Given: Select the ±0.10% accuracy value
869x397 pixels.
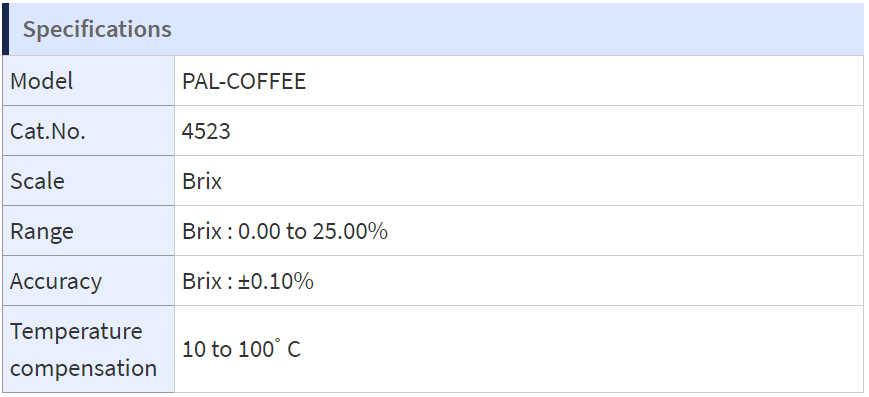Looking at the screenshot, I should coord(276,282).
